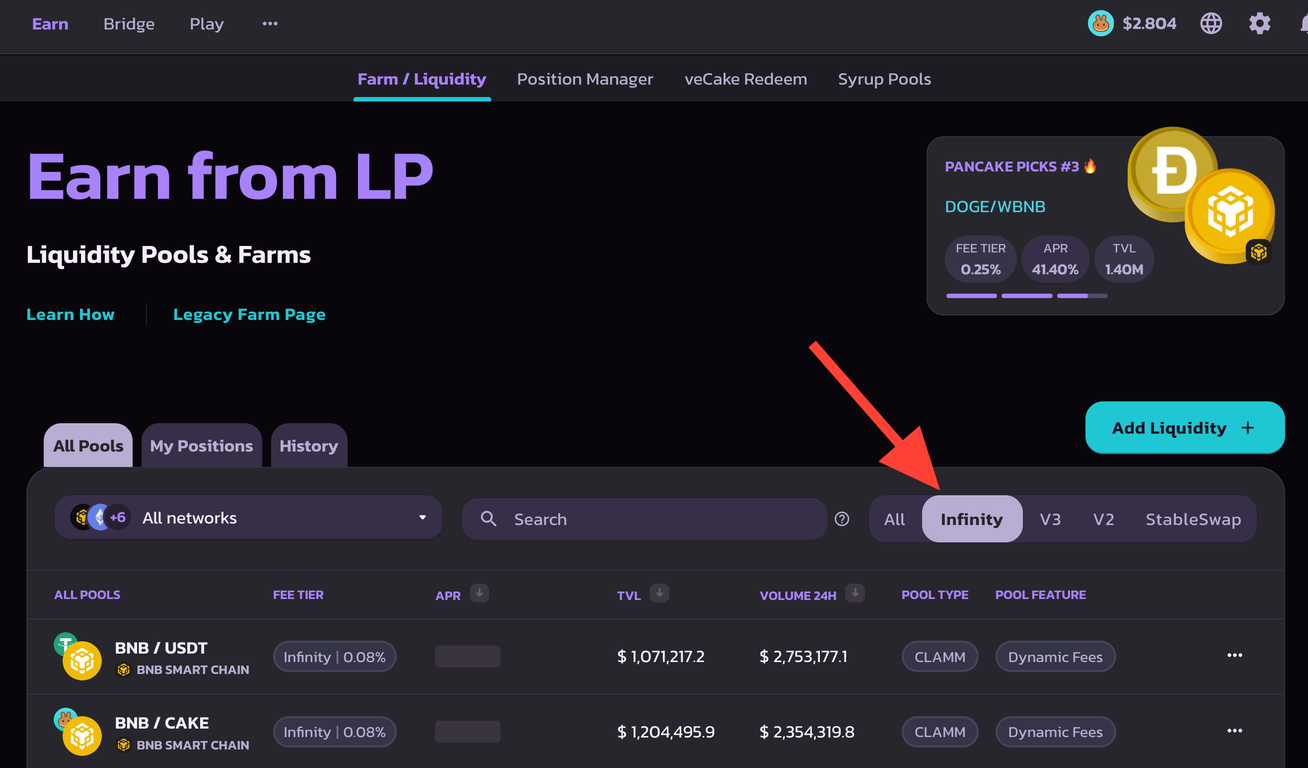The width and height of the screenshot is (1308, 768).
Task: Open the settings gear icon
Action: [x=1260, y=23]
